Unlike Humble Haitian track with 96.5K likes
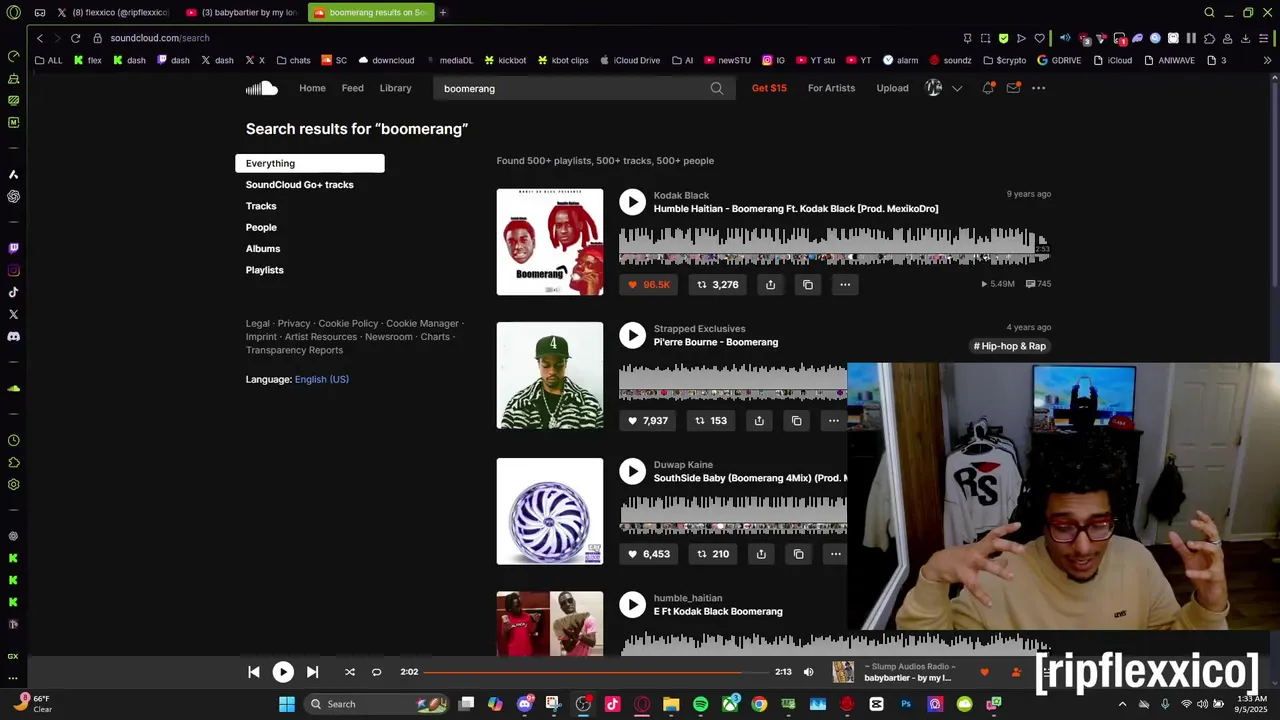Image resolution: width=1280 pixels, height=720 pixels. coord(648,285)
